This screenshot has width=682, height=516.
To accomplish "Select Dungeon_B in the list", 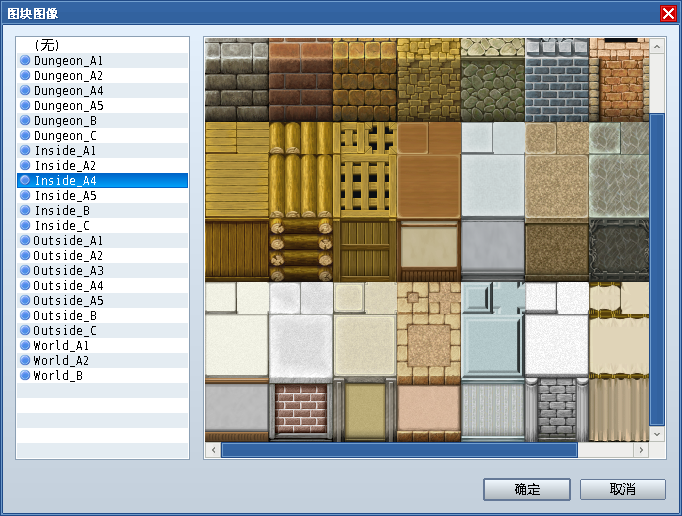I will click(x=103, y=121).
